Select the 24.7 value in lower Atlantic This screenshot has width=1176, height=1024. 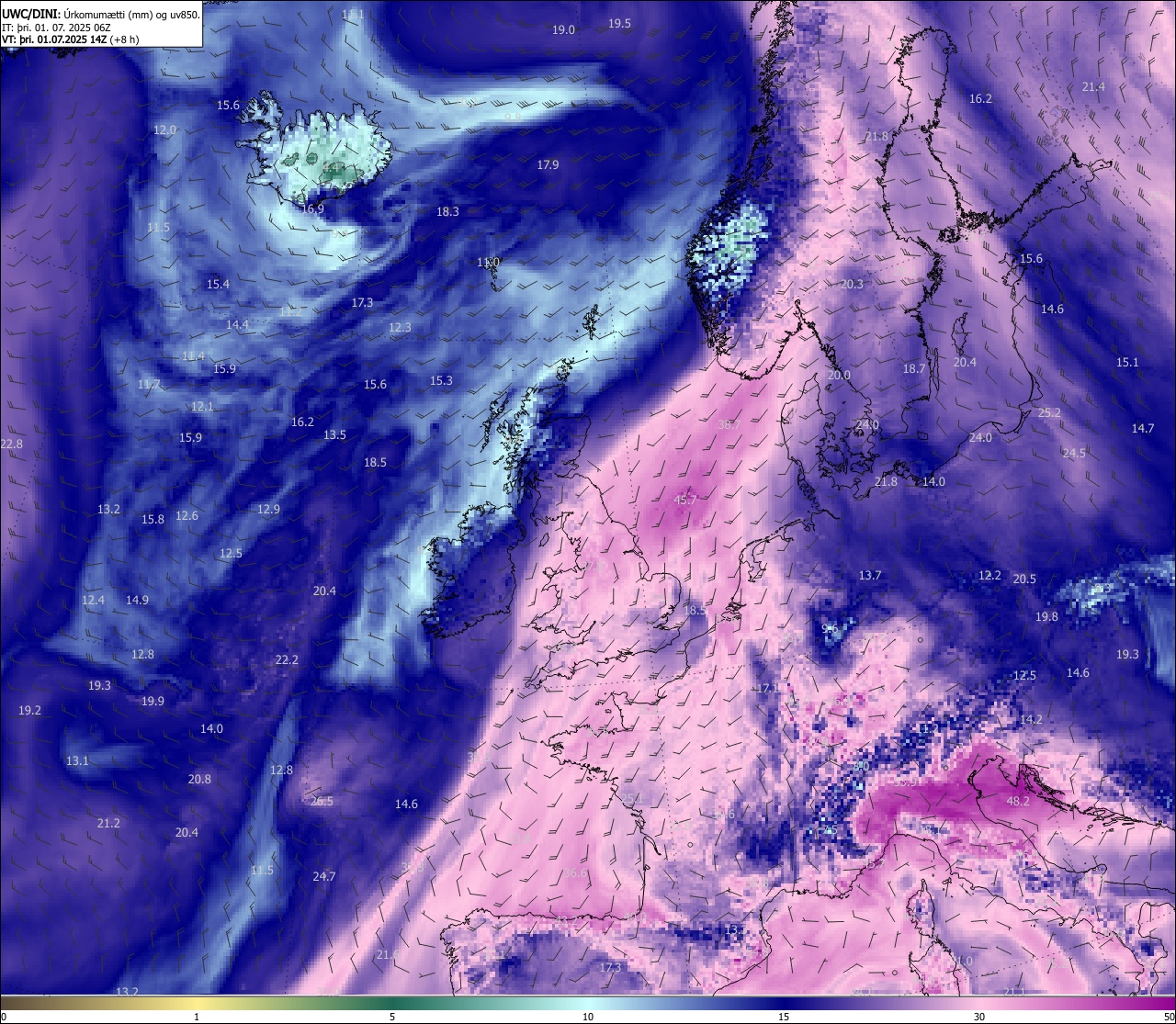click(323, 876)
